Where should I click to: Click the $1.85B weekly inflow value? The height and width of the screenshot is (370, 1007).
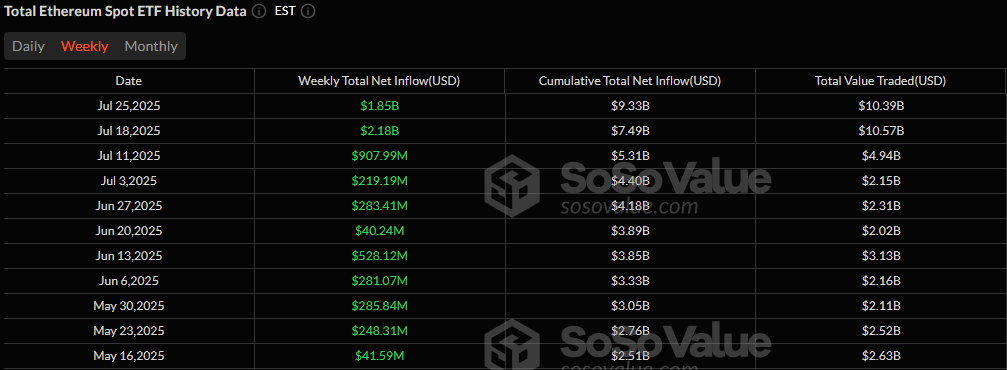tap(379, 106)
